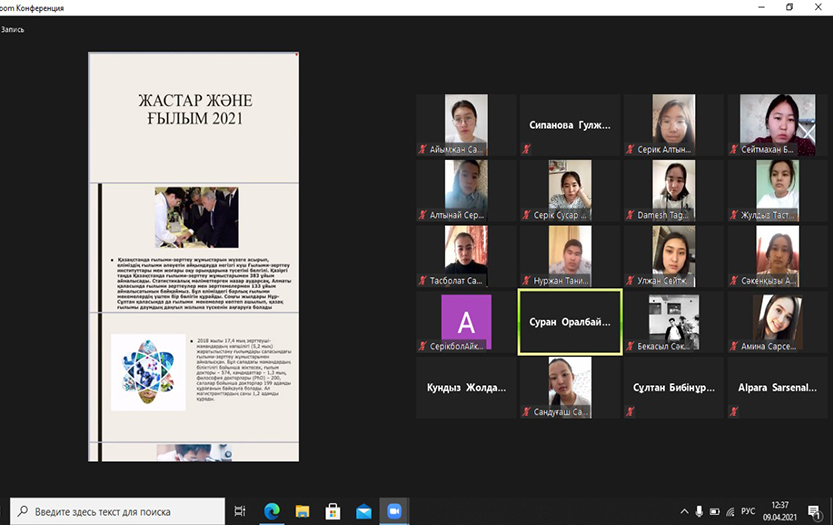Click the Запись recording indicator
The height and width of the screenshot is (525, 833).
tap(13, 29)
